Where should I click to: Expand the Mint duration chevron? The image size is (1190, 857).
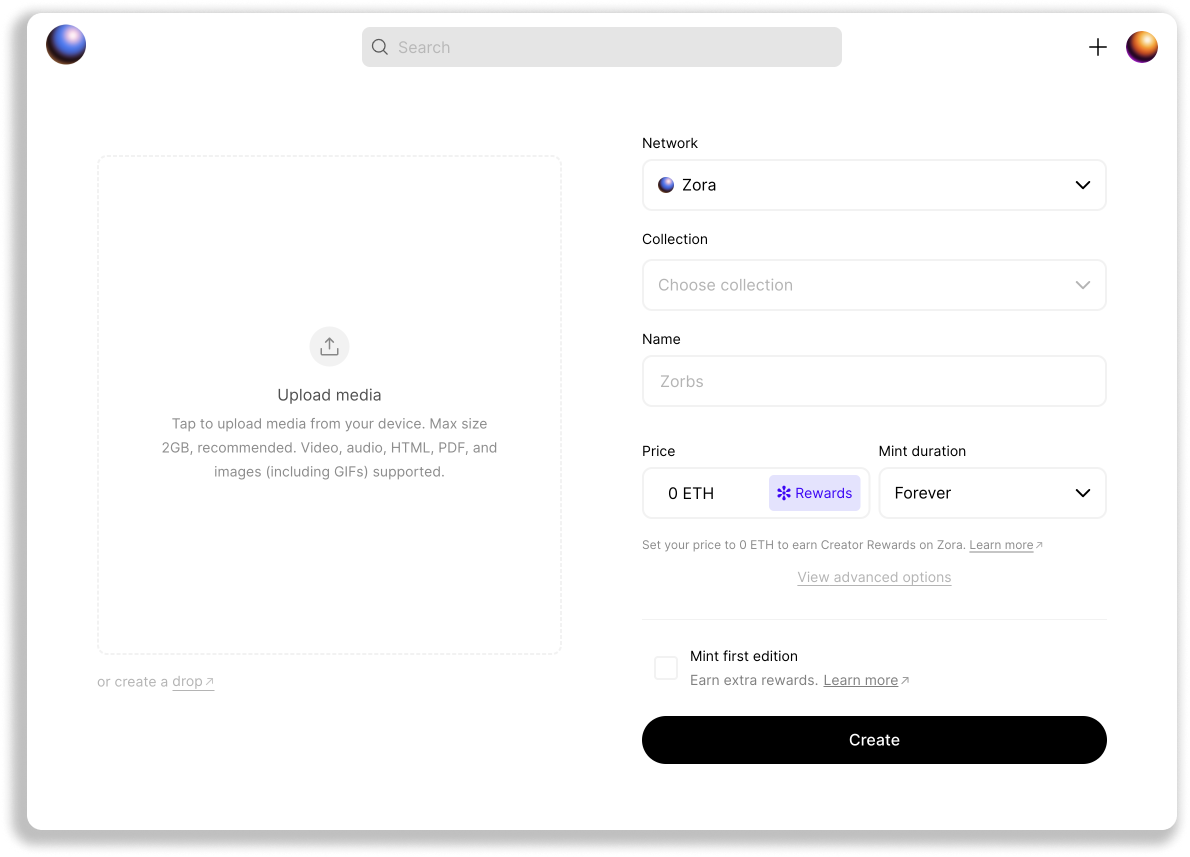tap(1082, 493)
